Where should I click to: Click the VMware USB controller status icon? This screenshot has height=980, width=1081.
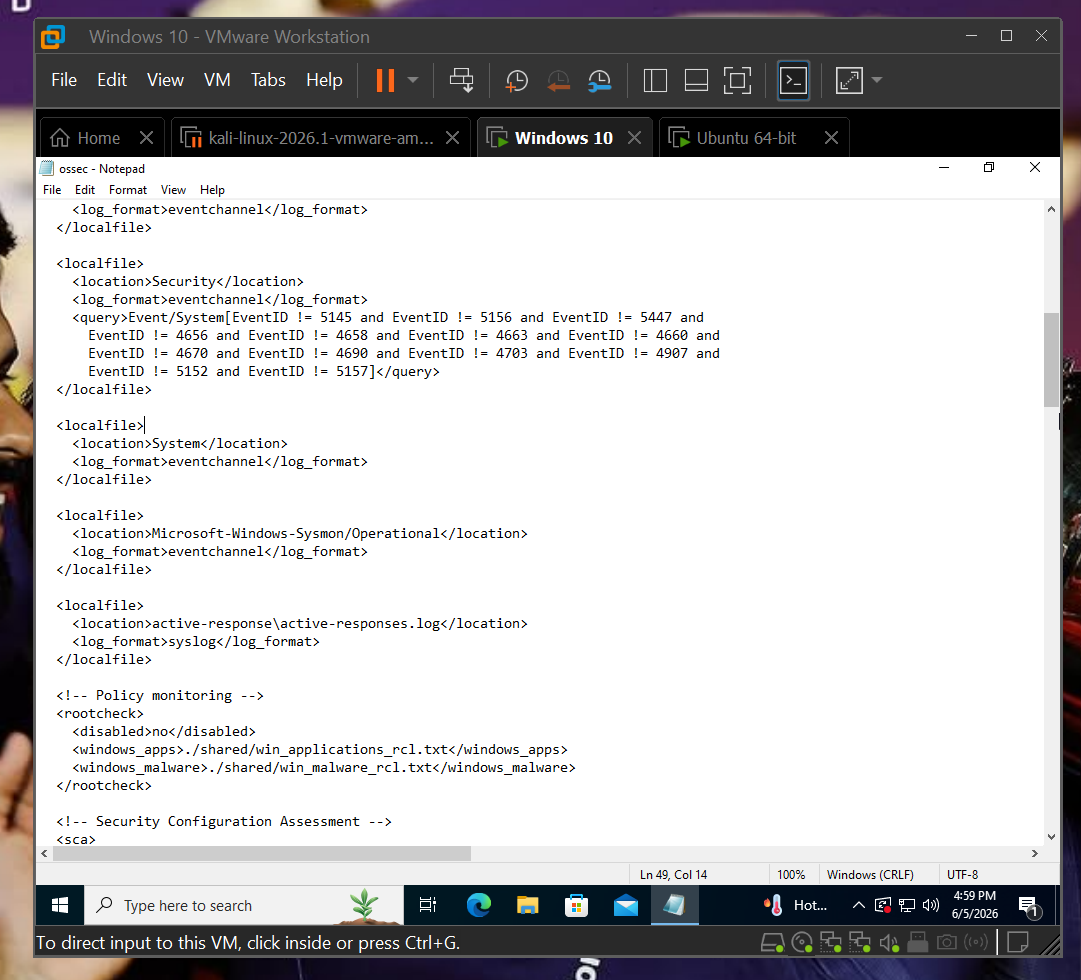pos(918,942)
